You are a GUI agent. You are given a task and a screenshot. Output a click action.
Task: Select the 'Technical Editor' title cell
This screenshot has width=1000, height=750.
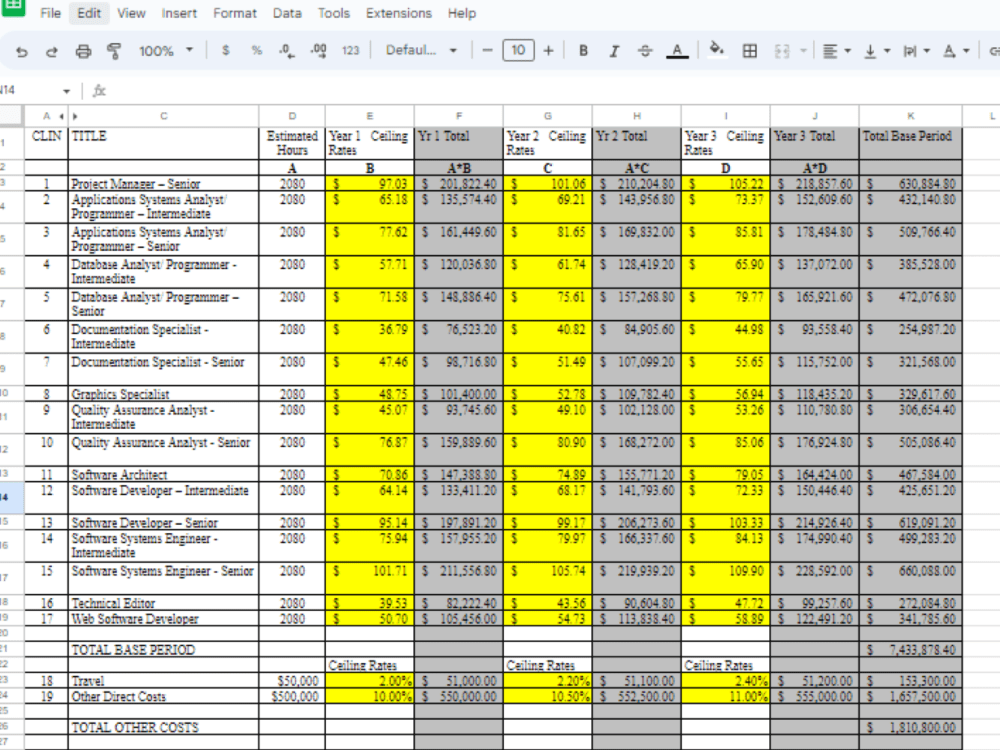[x=163, y=603]
